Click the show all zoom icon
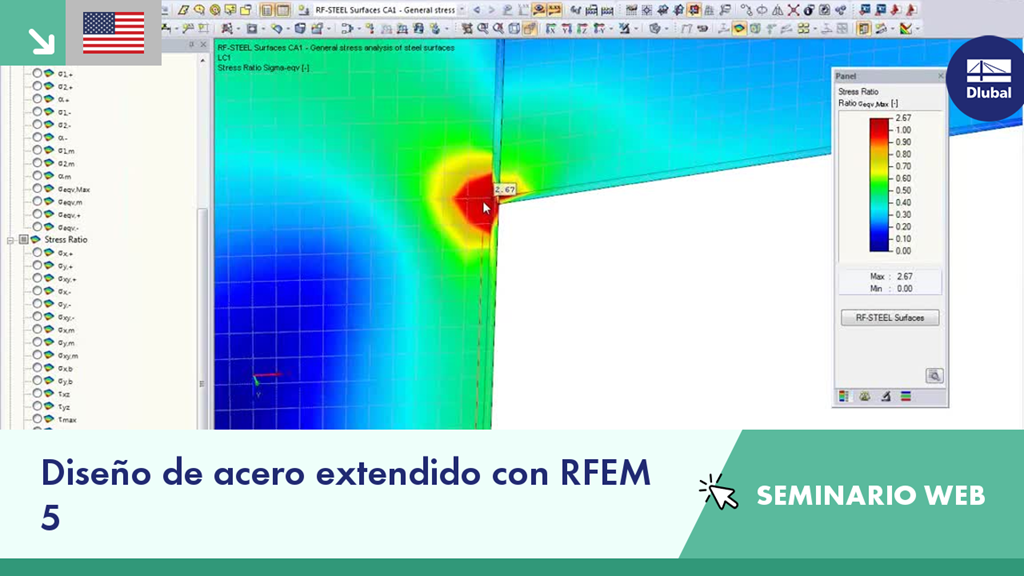This screenshot has height=576, width=1024. click(498, 28)
